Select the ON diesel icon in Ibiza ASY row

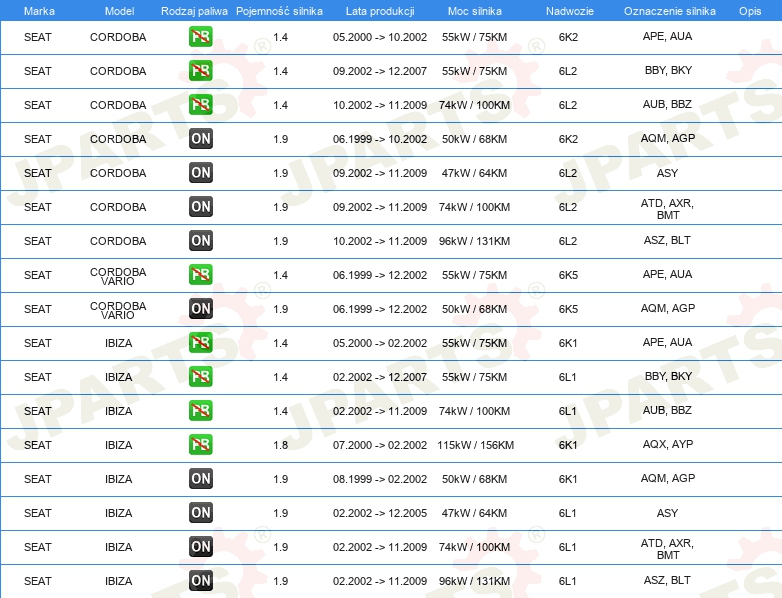[x=200, y=513]
